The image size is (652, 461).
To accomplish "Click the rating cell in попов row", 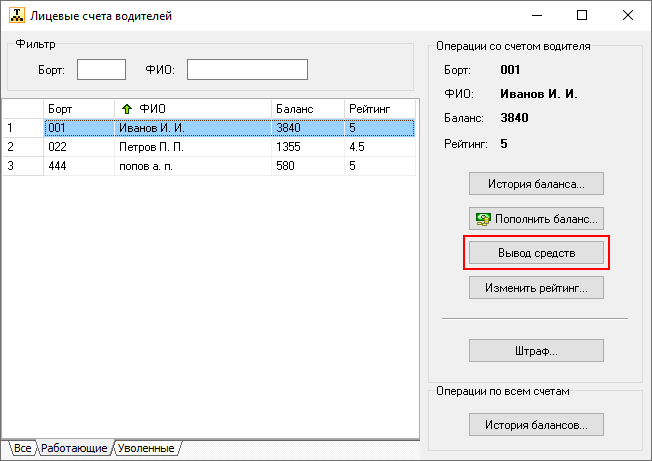I will pos(380,166).
